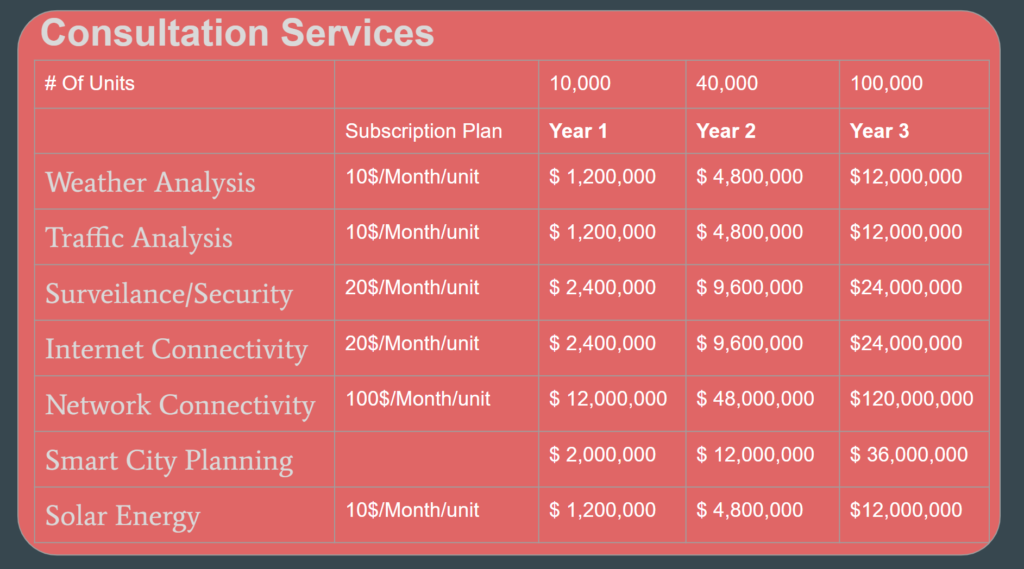Select the Internet Connectivity row label

pyautogui.click(x=176, y=349)
